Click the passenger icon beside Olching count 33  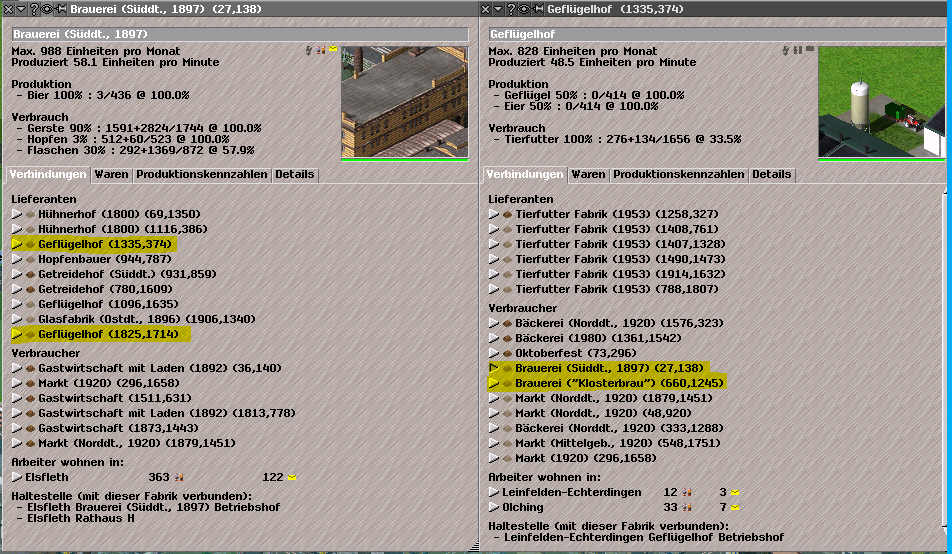point(686,507)
